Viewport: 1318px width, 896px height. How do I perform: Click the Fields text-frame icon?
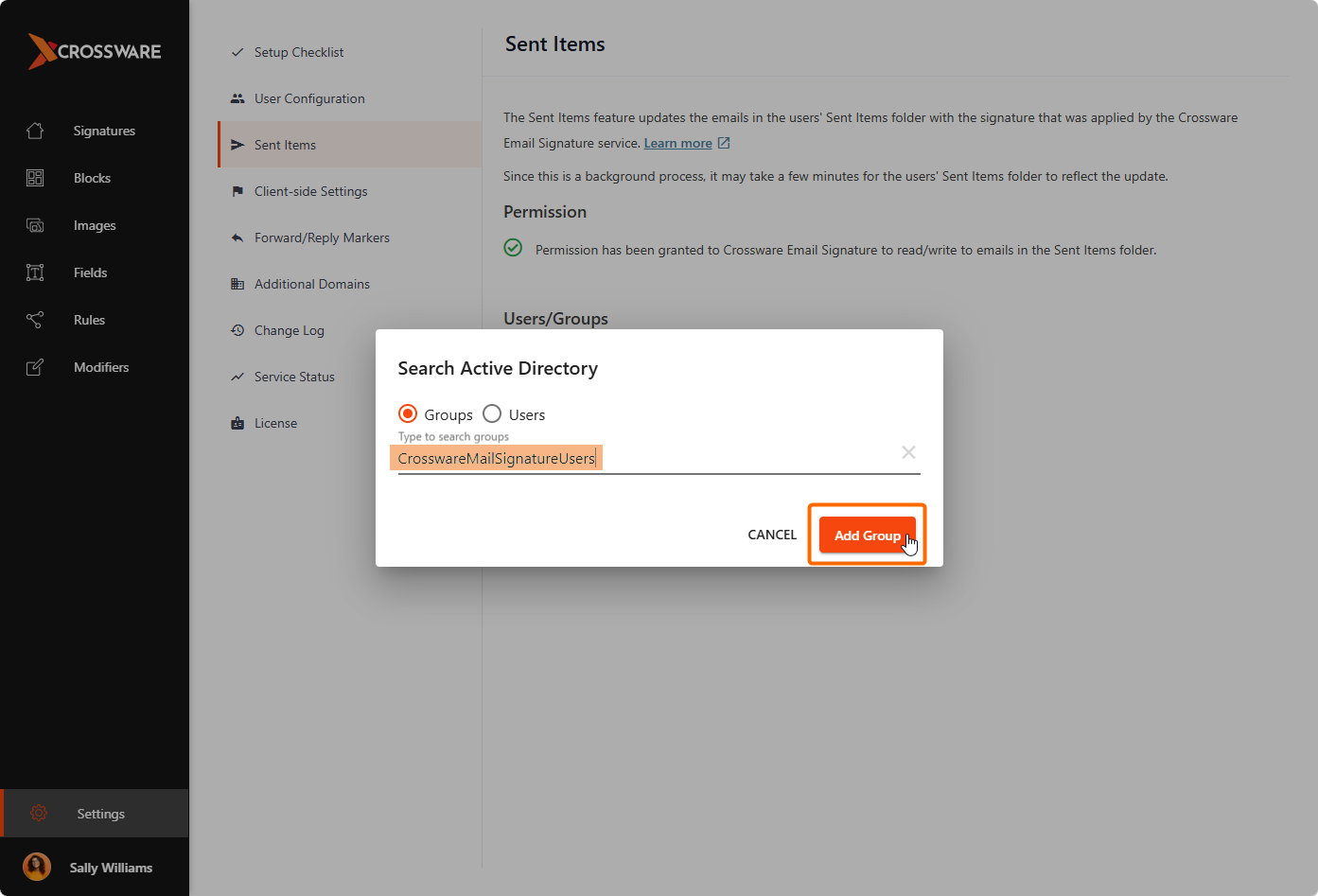point(35,272)
